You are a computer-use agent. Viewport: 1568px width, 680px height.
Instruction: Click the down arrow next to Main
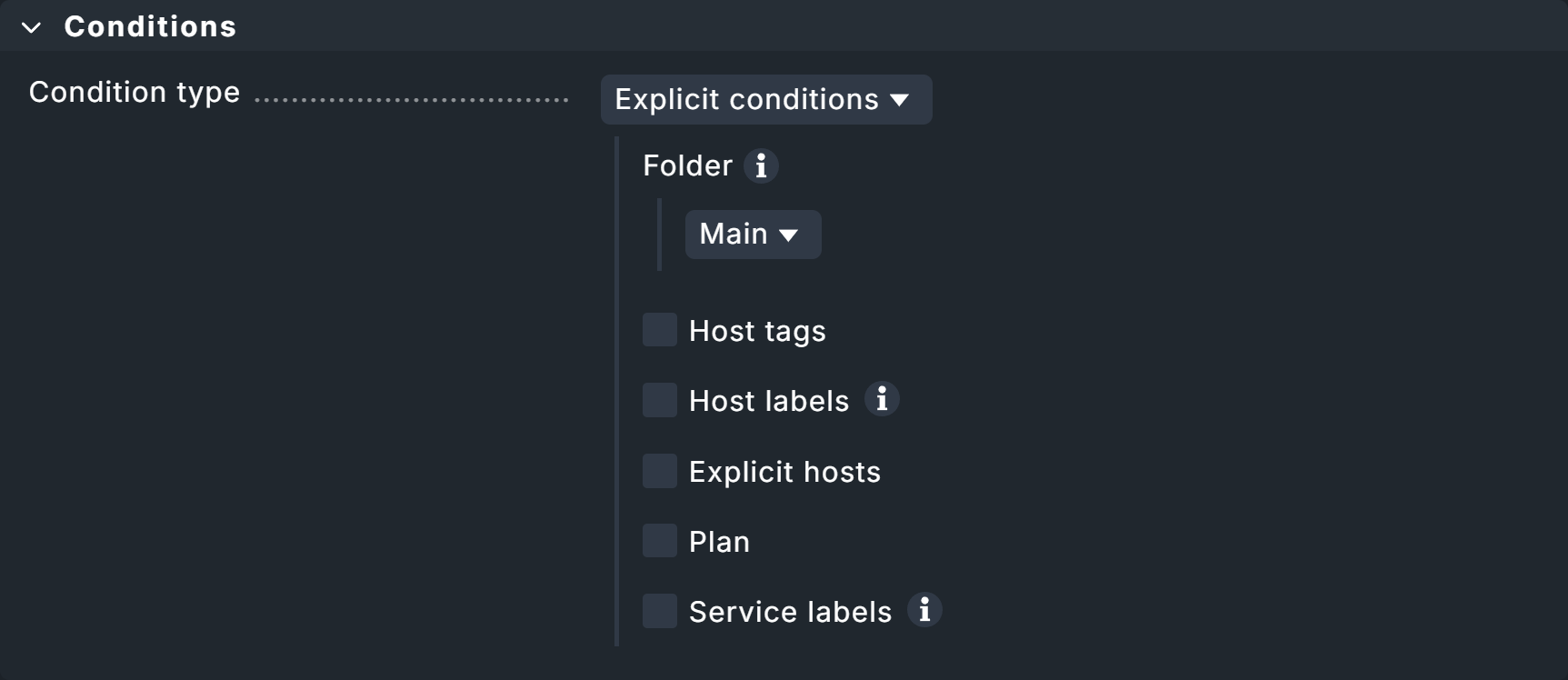[789, 235]
